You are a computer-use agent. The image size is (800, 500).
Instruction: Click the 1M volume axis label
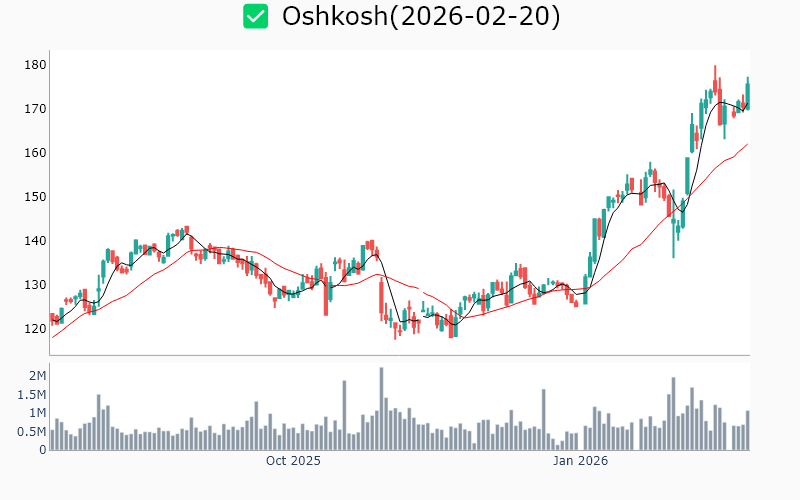[37, 412]
